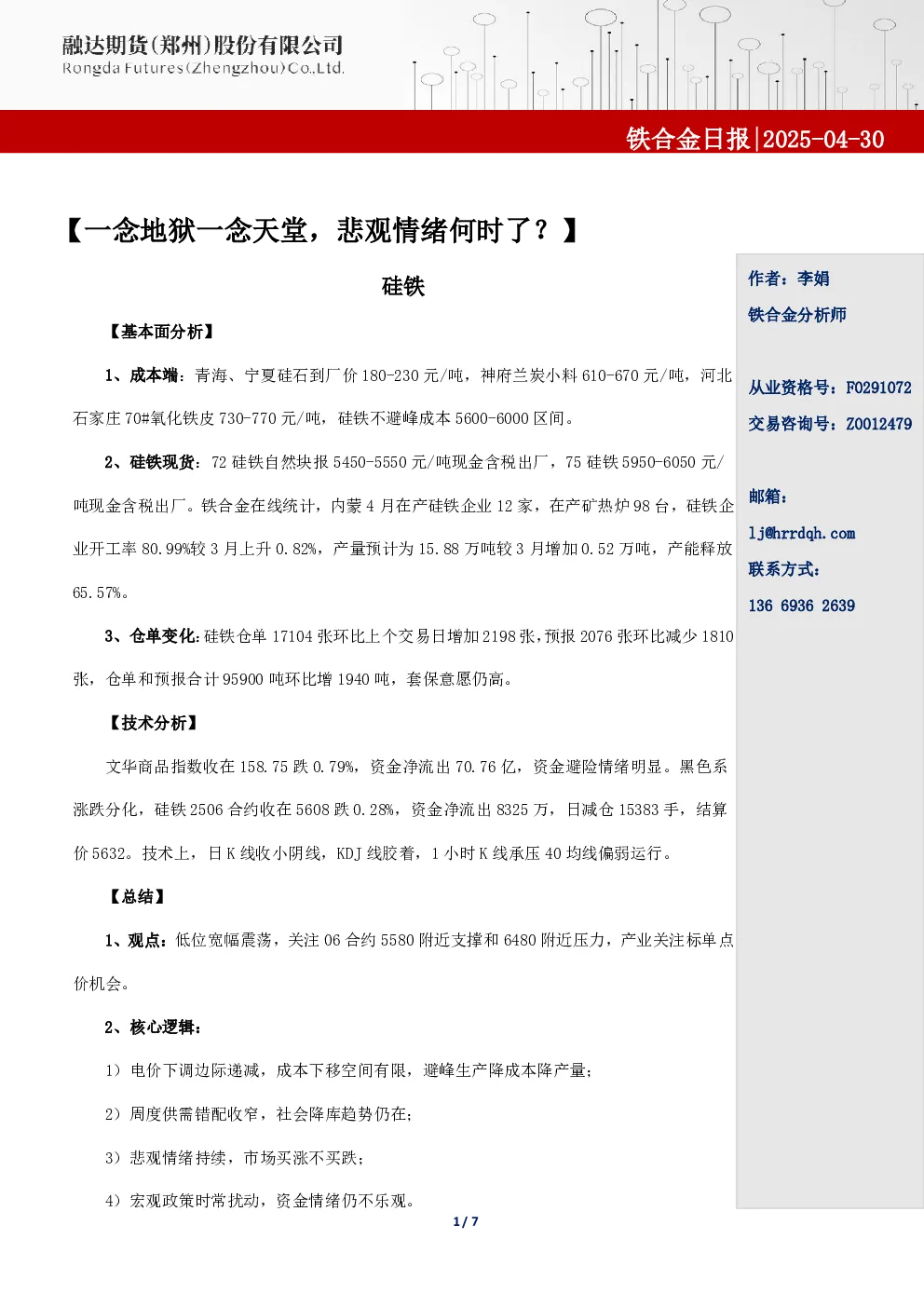Click the heading 【基本面分析】
Image resolution: width=924 pixels, height=1307 pixels.
[x=161, y=332]
